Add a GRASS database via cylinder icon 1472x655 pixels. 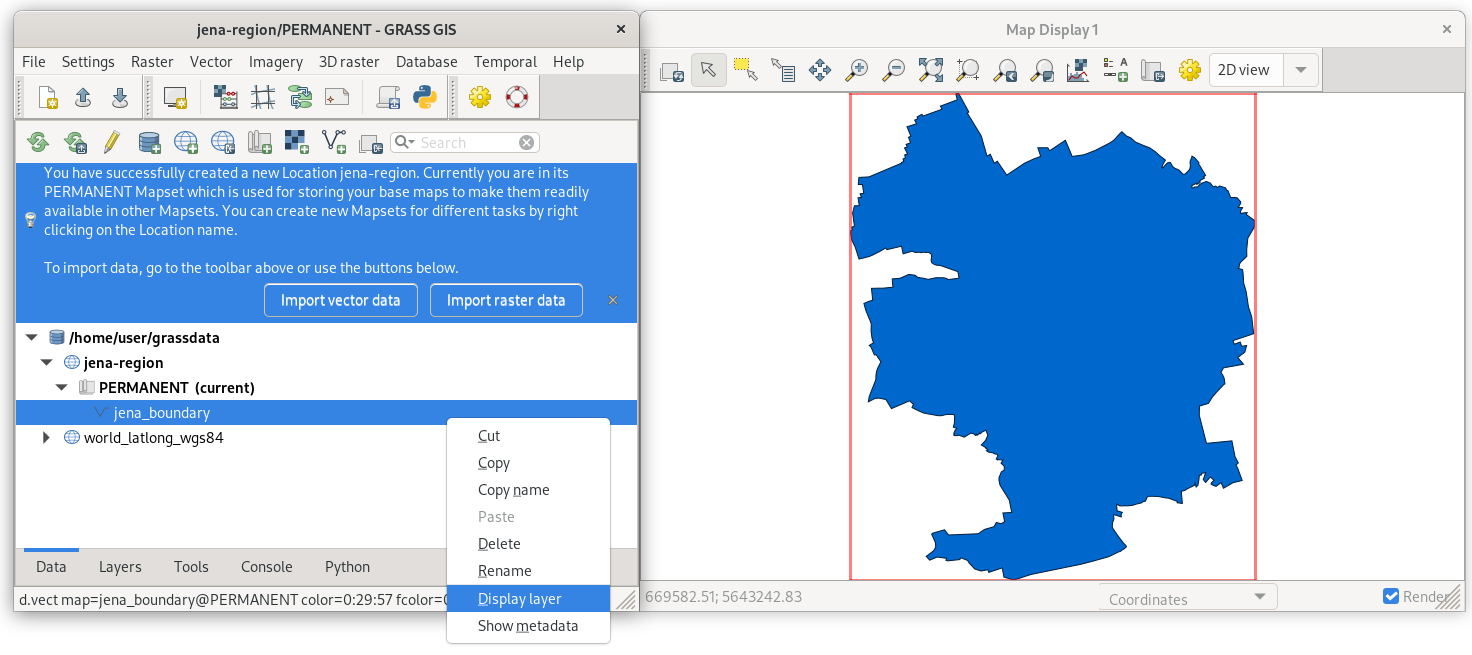(149, 142)
